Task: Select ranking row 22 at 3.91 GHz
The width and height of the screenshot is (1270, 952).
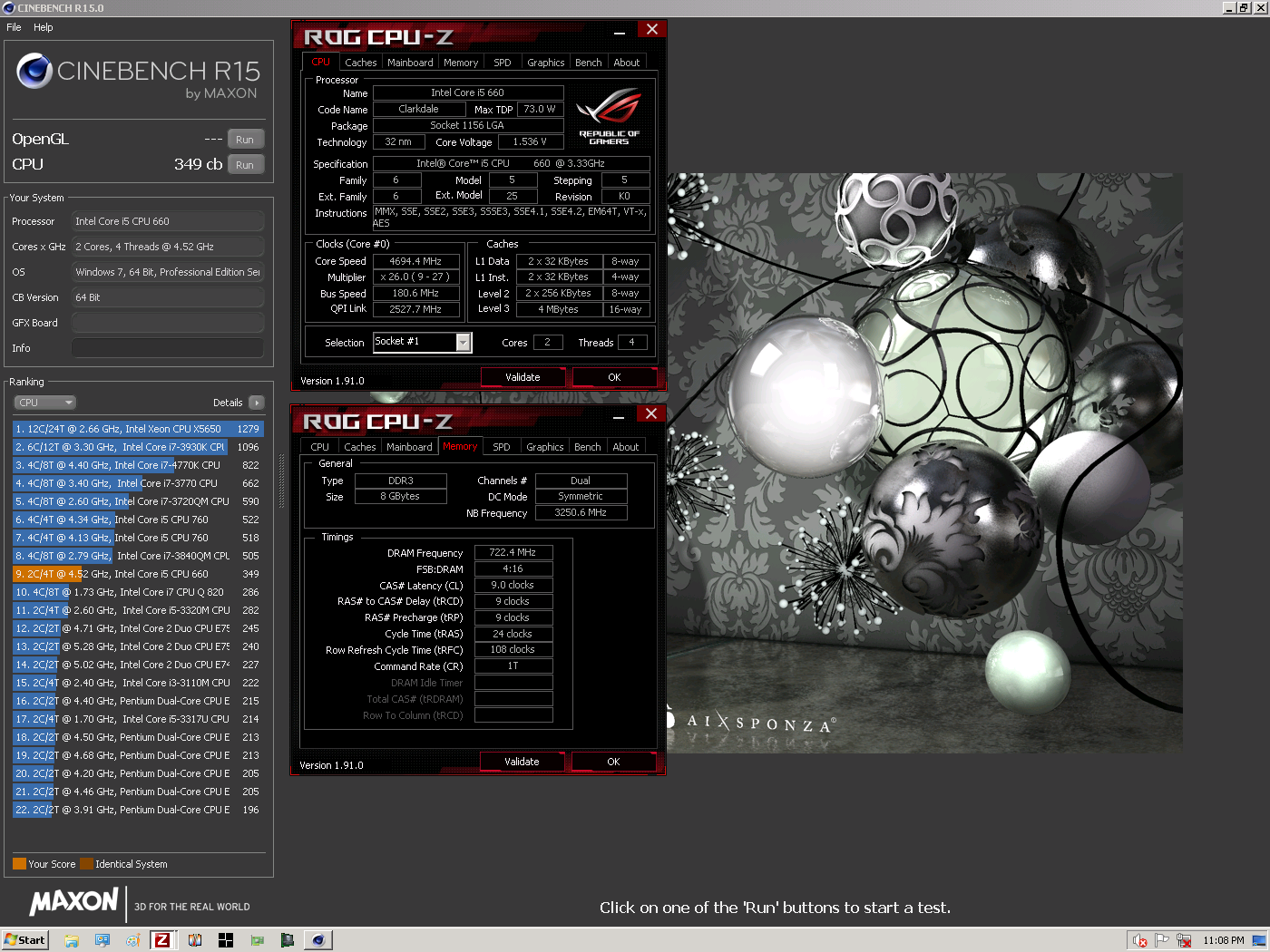Action: point(138,810)
